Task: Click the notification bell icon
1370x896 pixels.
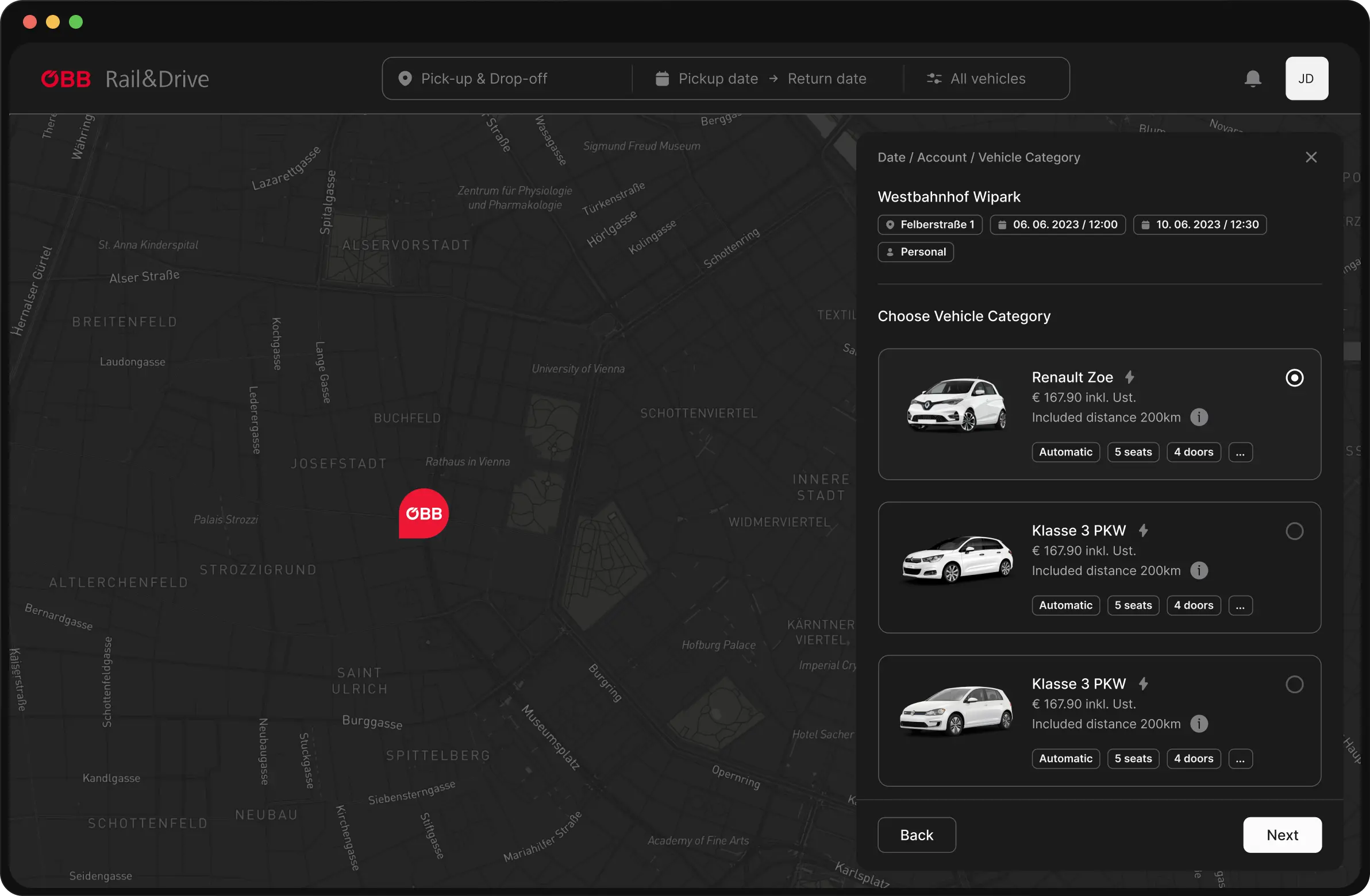Action: pos(1253,79)
